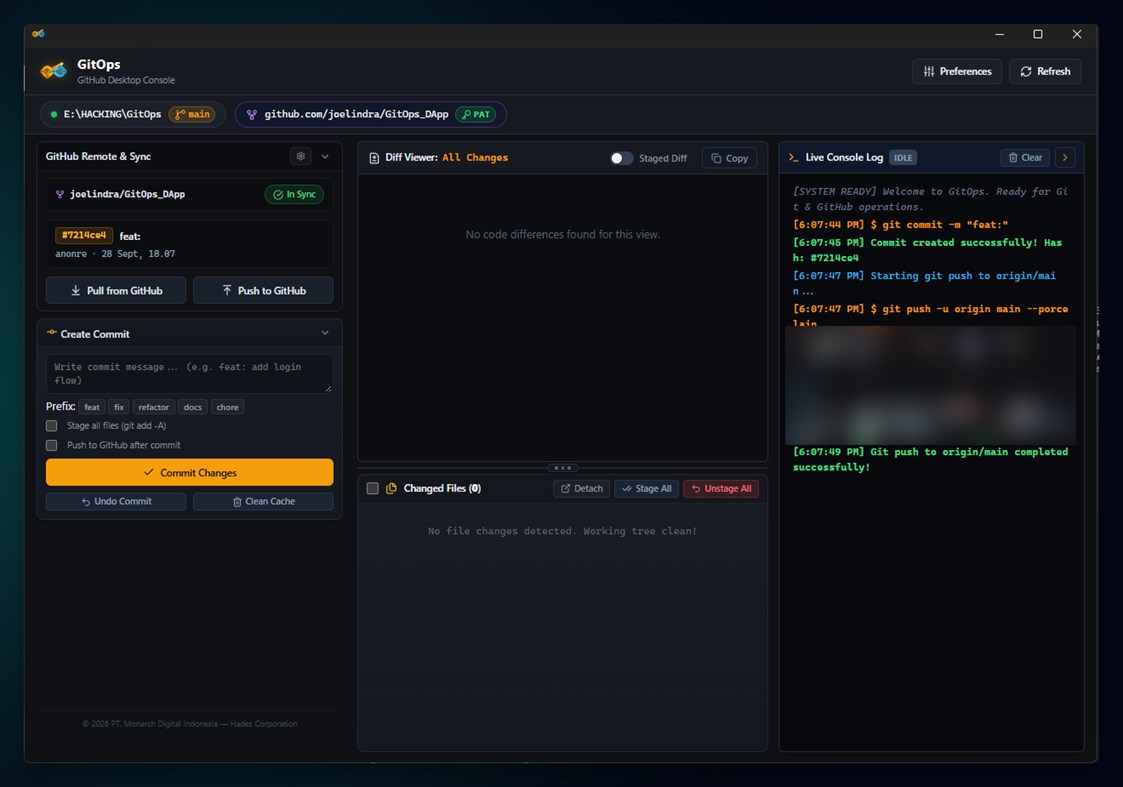Click the Create Commit header icon
This screenshot has height=787, width=1123.
[x=52, y=333]
